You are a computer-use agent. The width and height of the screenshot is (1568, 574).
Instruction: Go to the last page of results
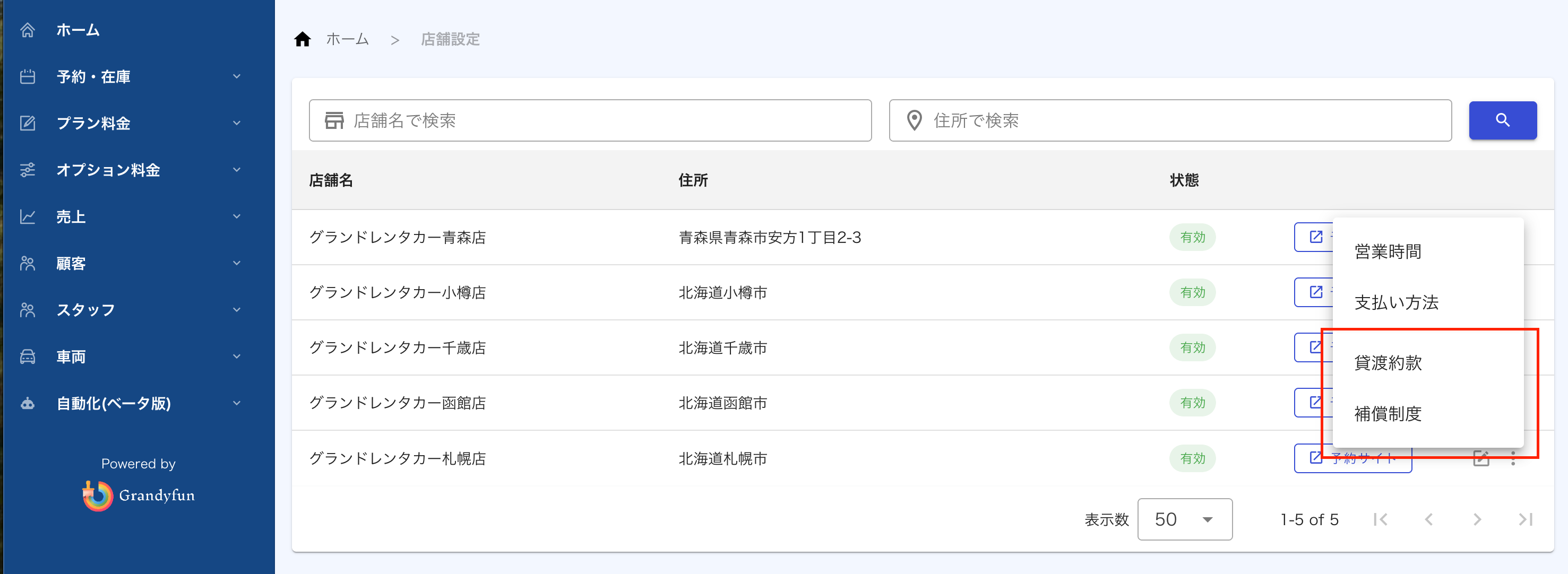[x=1525, y=519]
